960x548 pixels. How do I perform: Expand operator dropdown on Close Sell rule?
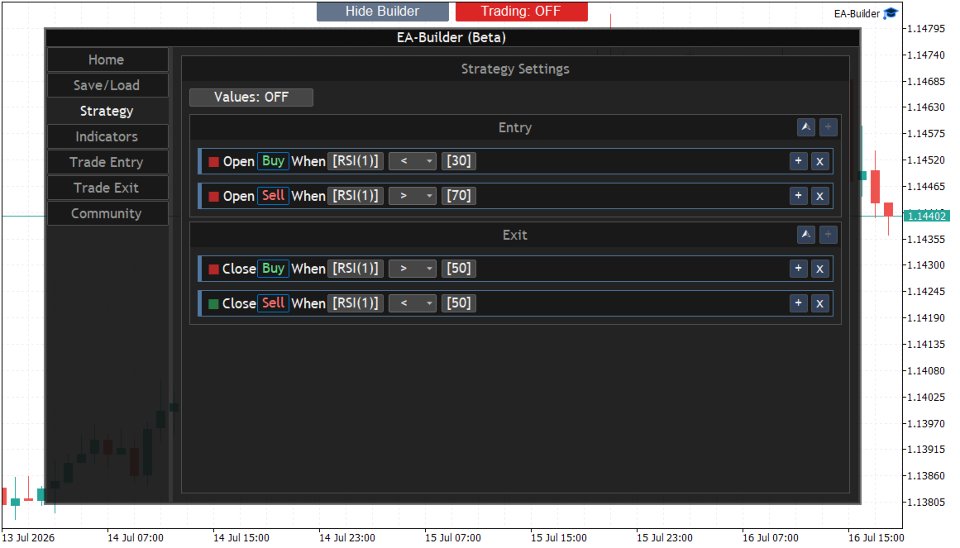(x=413, y=303)
